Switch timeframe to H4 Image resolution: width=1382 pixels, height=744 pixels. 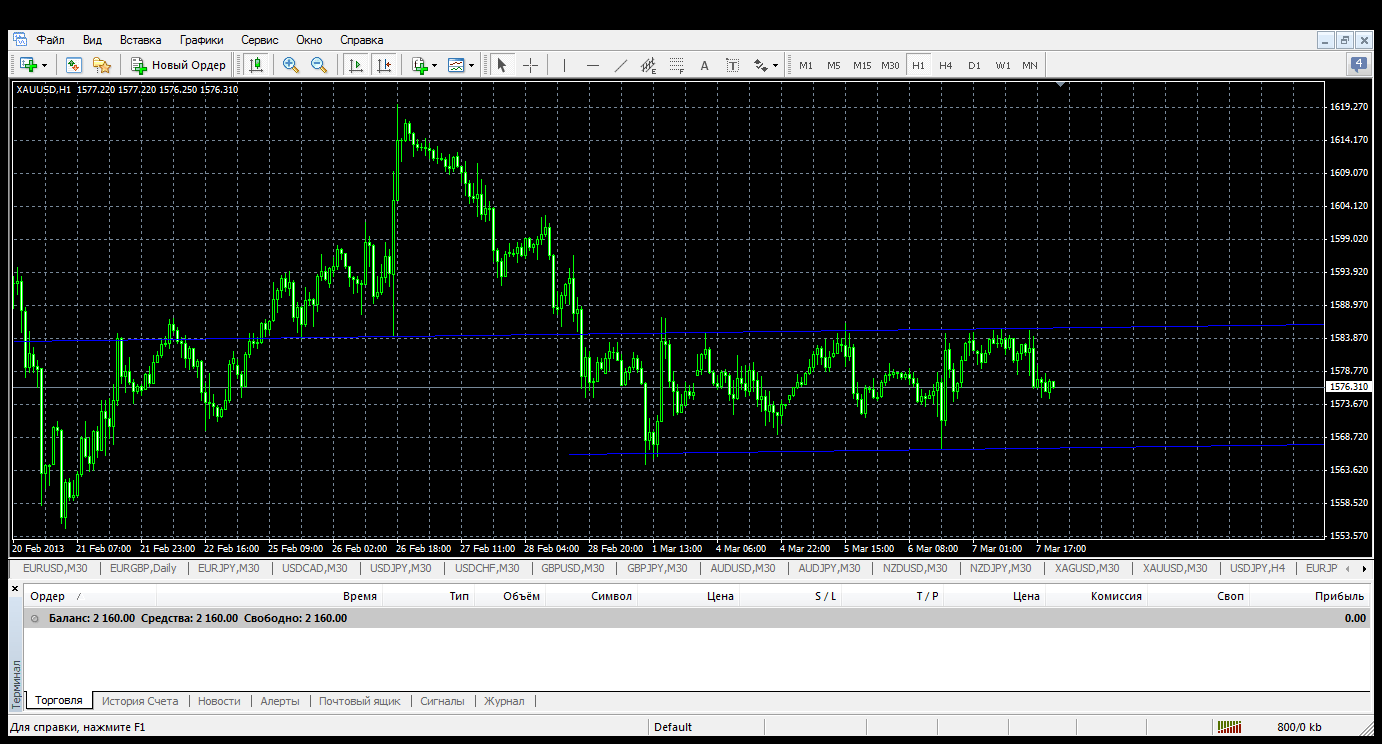945,65
